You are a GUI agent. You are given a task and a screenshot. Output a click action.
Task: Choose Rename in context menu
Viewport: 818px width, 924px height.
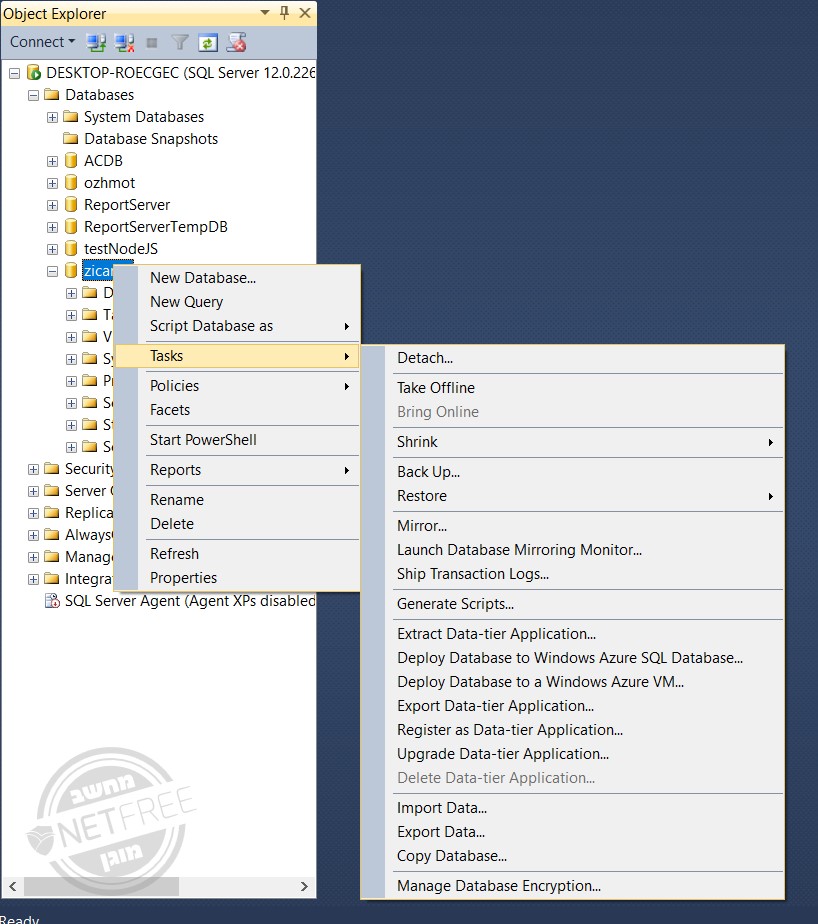pos(237,500)
